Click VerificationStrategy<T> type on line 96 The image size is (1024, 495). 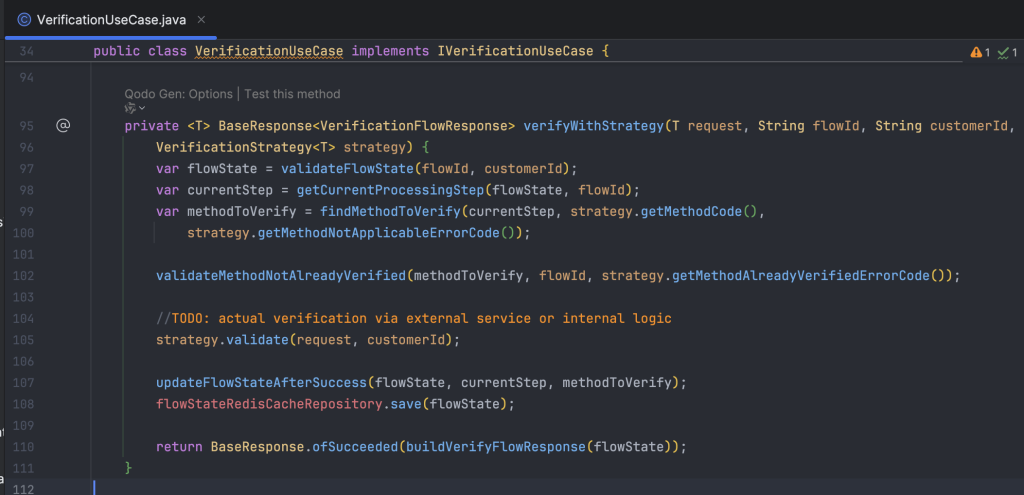pos(246,147)
